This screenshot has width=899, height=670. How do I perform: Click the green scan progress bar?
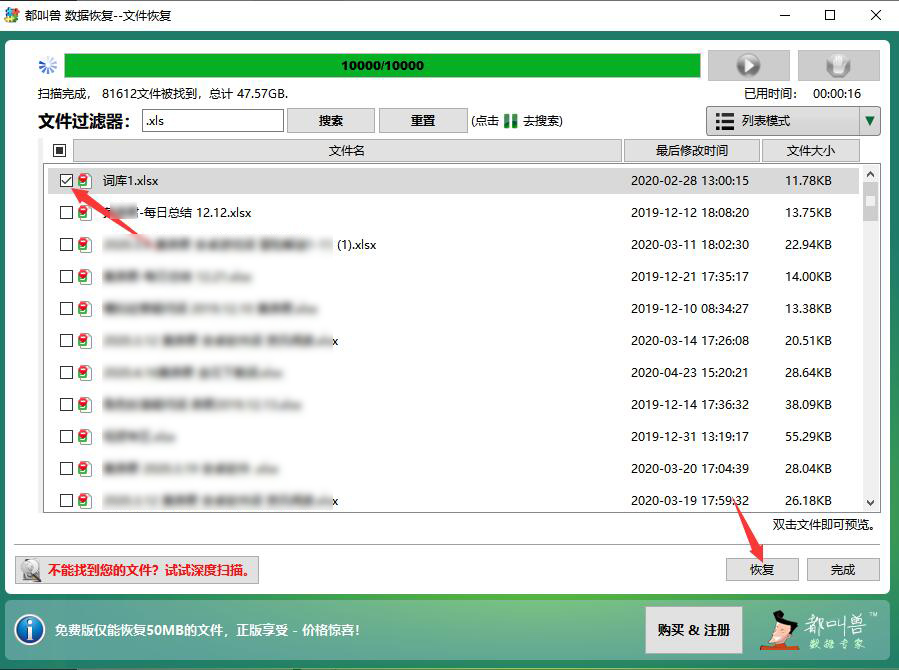coord(382,65)
